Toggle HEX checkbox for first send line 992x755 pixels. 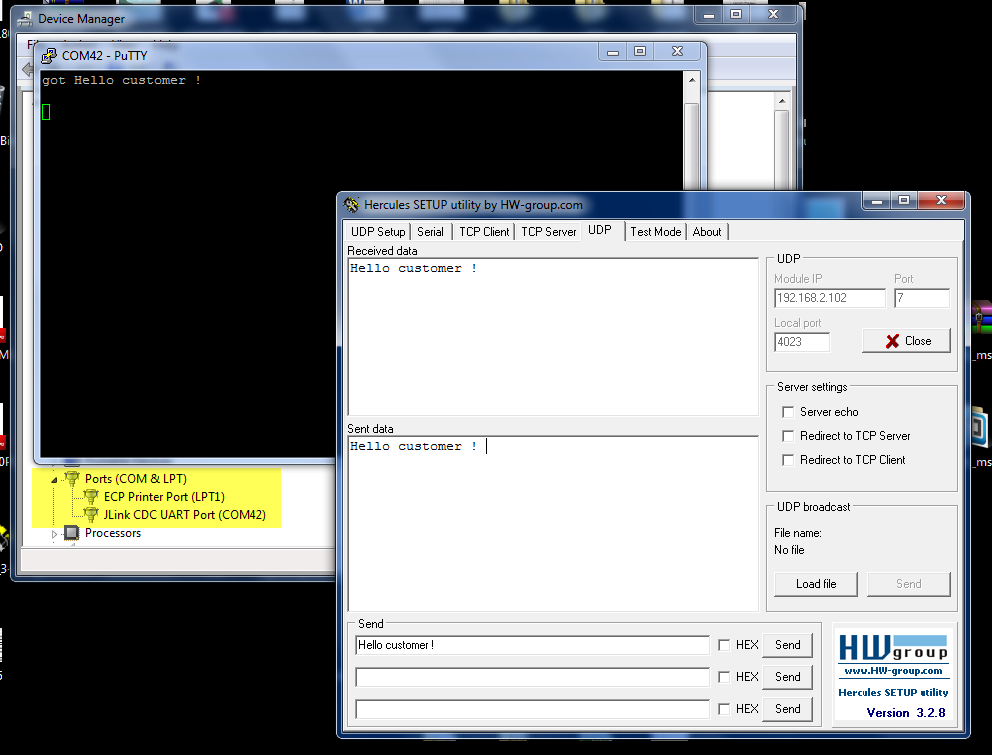click(x=724, y=645)
